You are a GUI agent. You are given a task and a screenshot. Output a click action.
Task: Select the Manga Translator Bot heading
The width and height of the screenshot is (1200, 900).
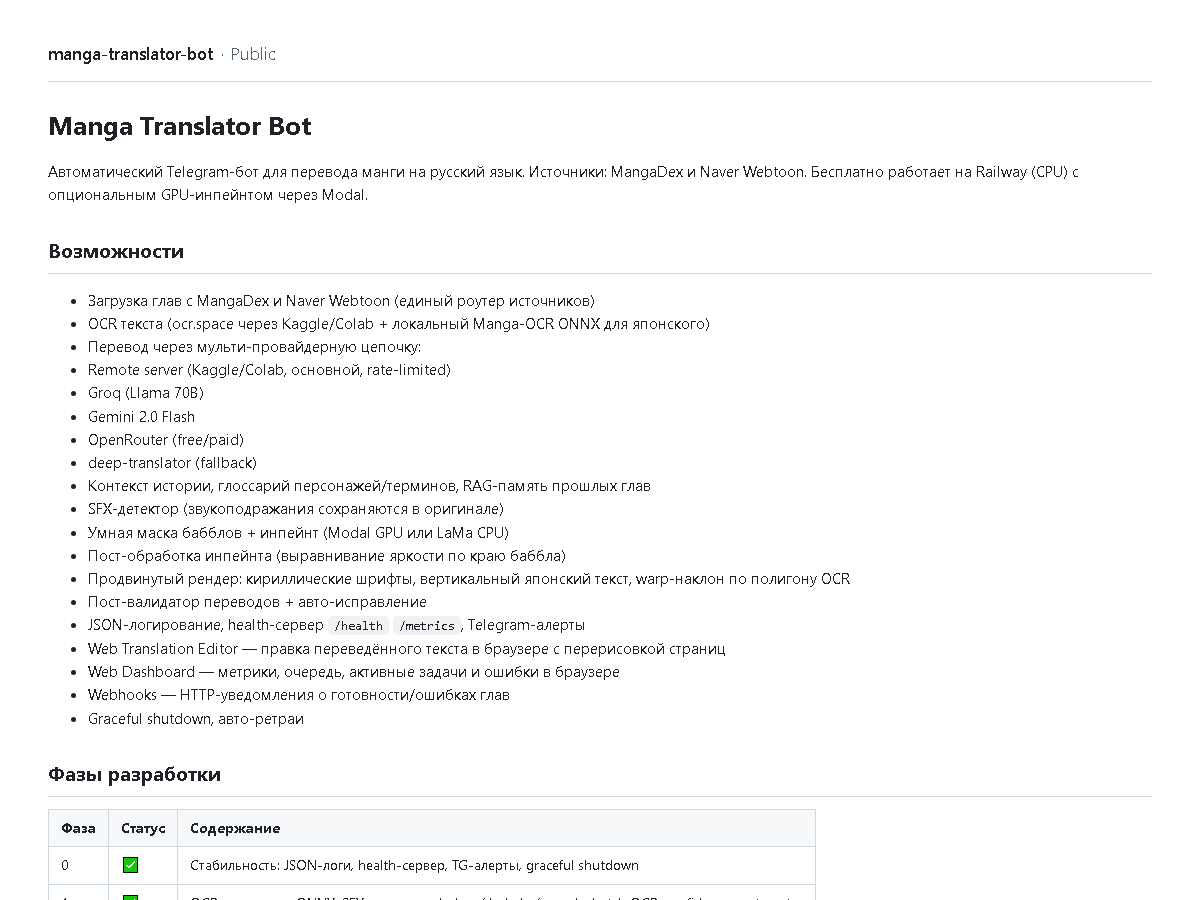click(x=180, y=127)
